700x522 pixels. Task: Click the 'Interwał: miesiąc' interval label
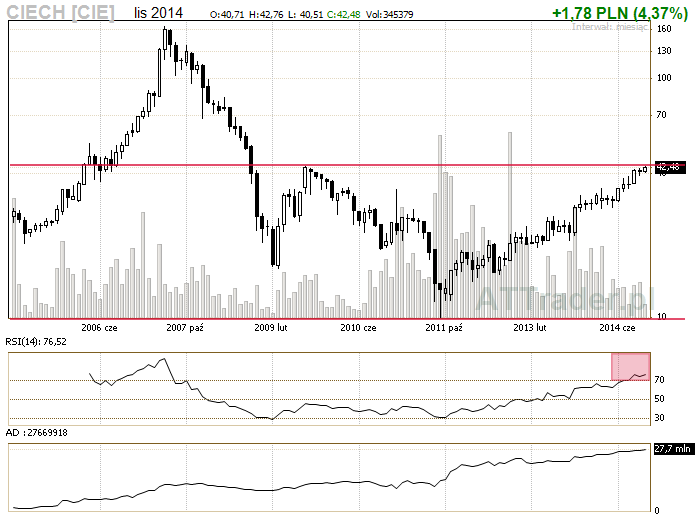click(x=610, y=27)
